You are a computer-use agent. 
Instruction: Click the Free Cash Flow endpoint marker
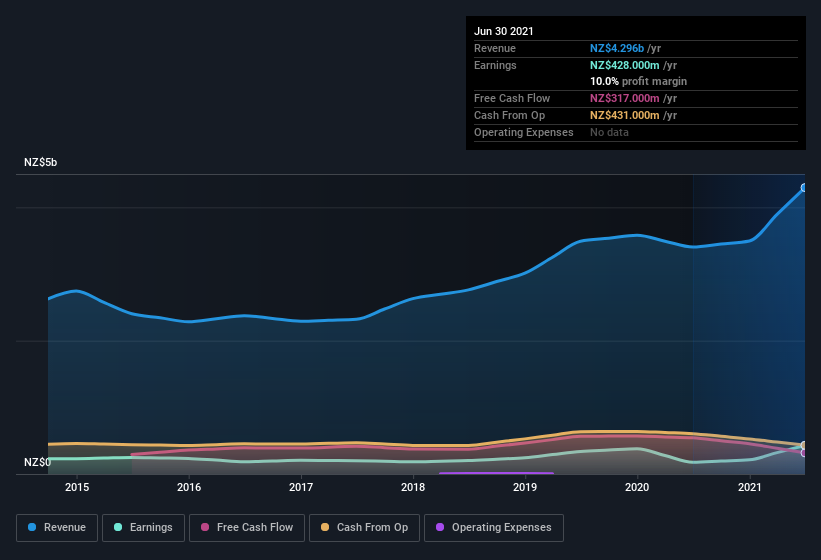[x=804, y=453]
